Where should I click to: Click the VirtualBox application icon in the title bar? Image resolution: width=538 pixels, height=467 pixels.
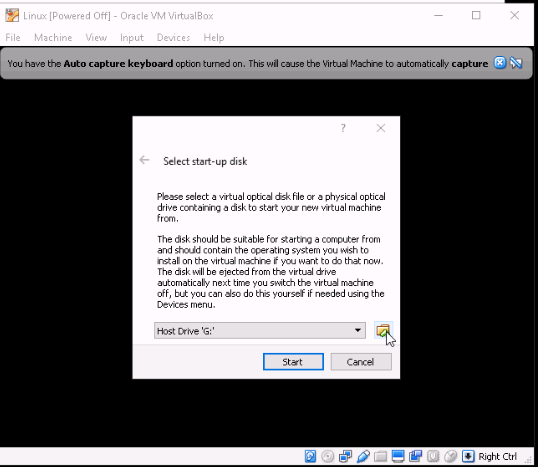(12, 15)
